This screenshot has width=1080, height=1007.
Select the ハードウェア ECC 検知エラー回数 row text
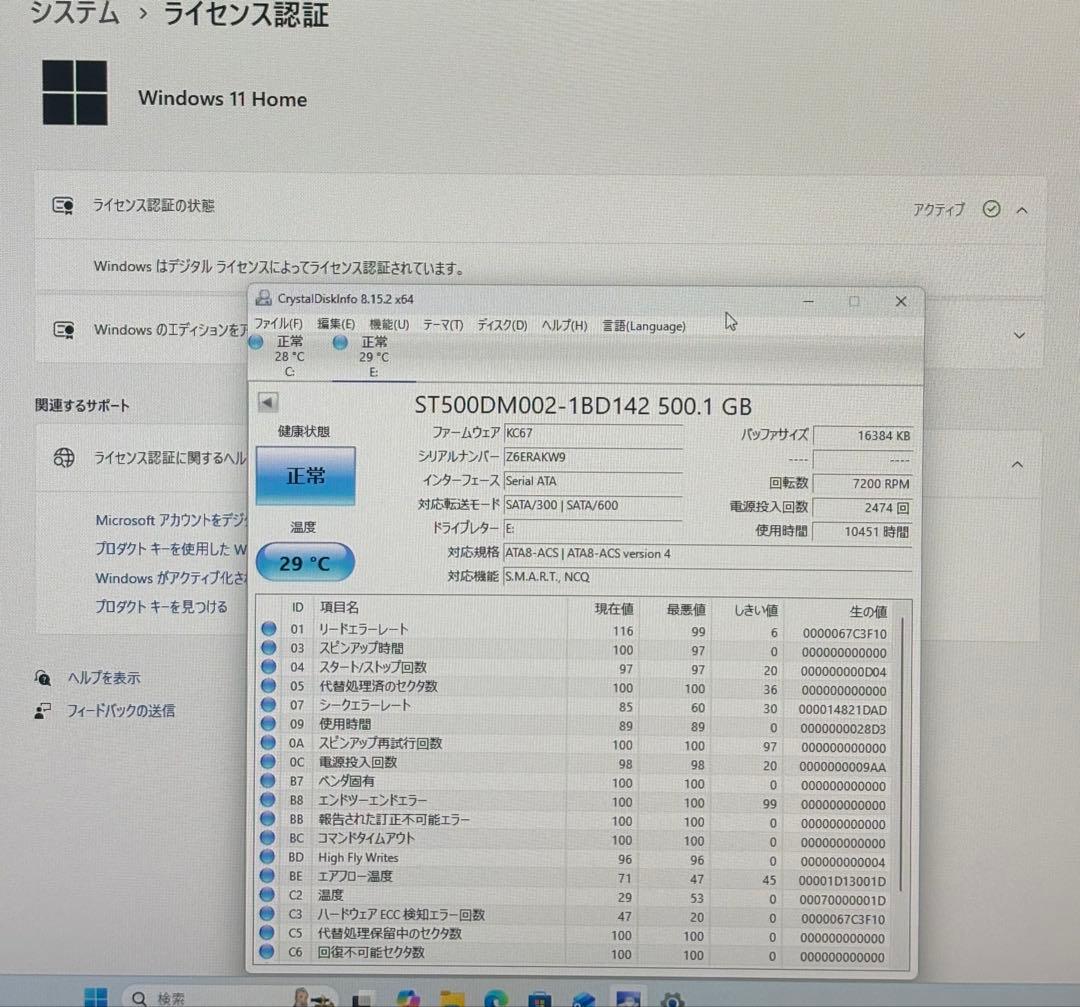402,915
